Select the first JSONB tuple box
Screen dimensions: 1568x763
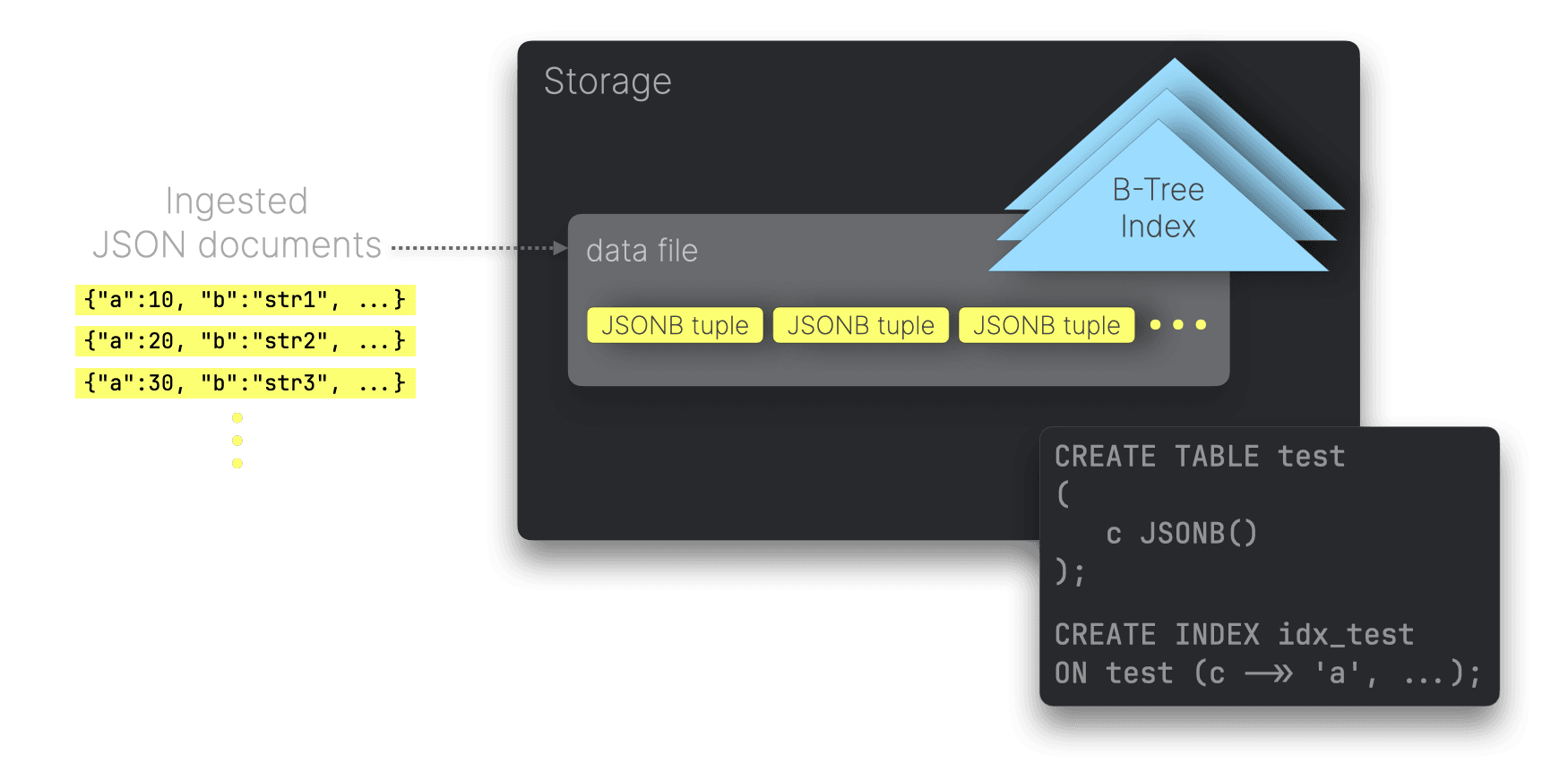(675, 325)
